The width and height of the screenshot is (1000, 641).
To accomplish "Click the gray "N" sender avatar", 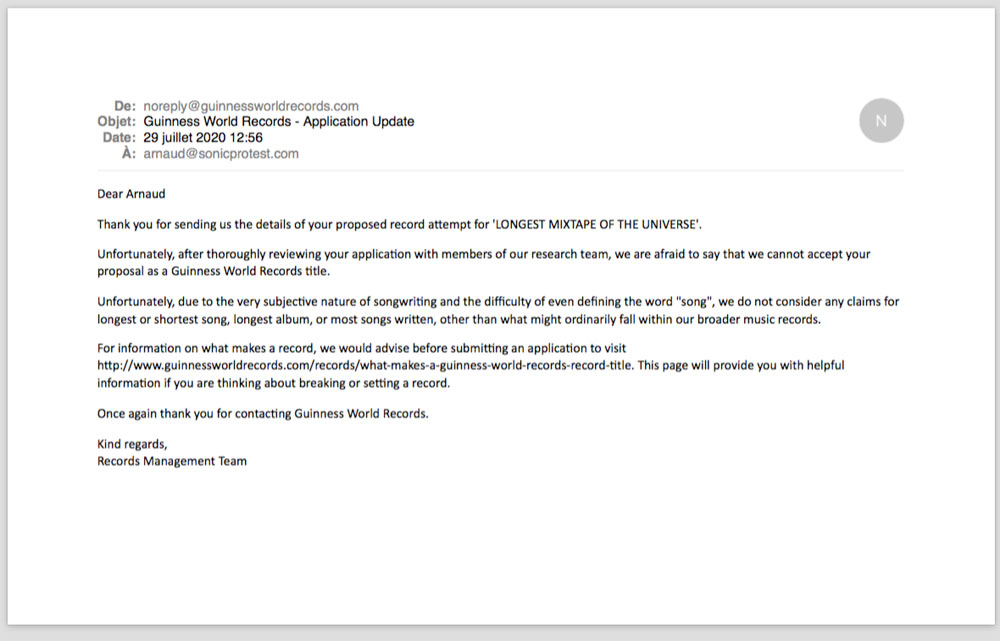I will 881,121.
